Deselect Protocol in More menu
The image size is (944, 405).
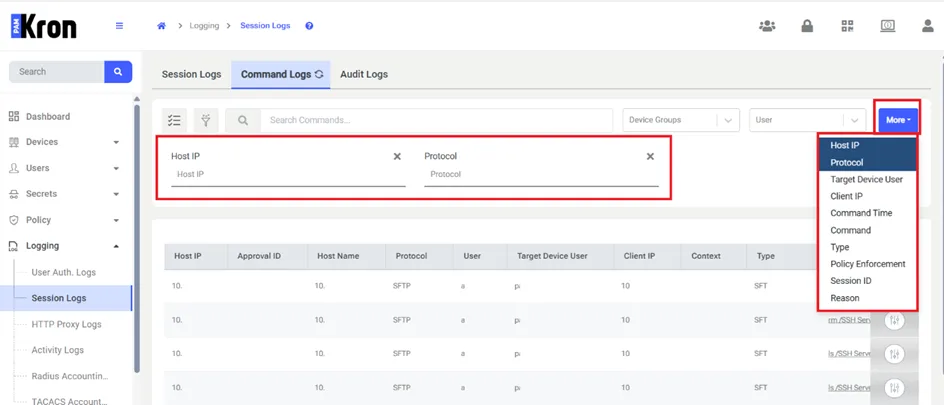[x=868, y=162]
